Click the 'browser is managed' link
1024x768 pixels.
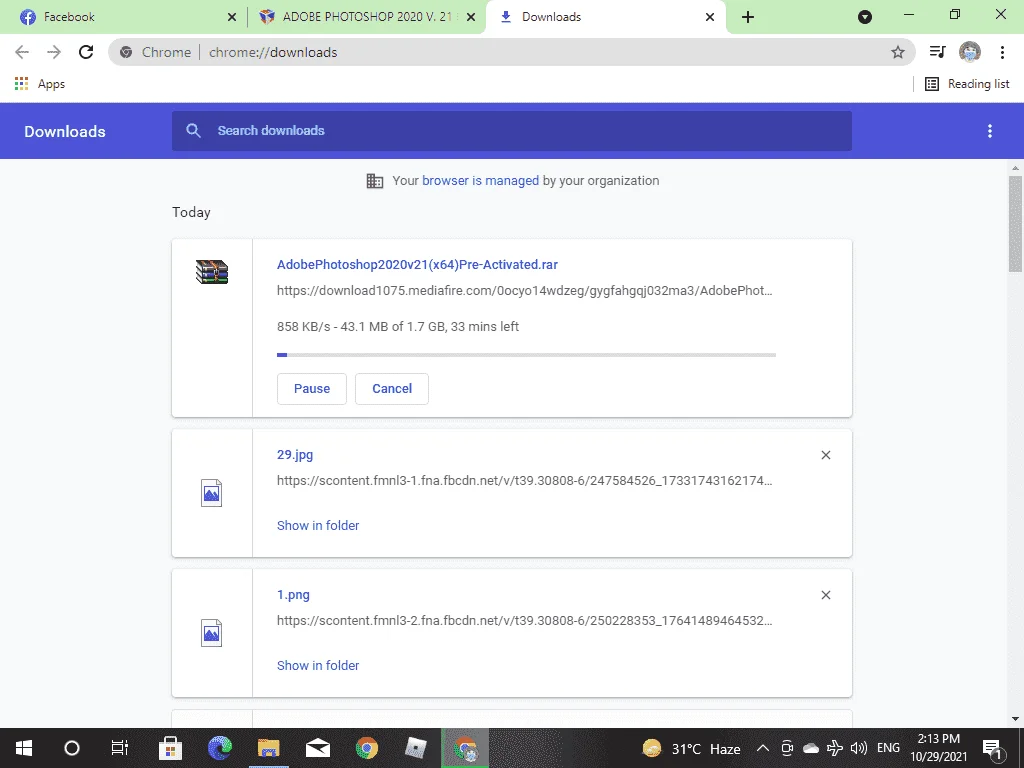[480, 181]
